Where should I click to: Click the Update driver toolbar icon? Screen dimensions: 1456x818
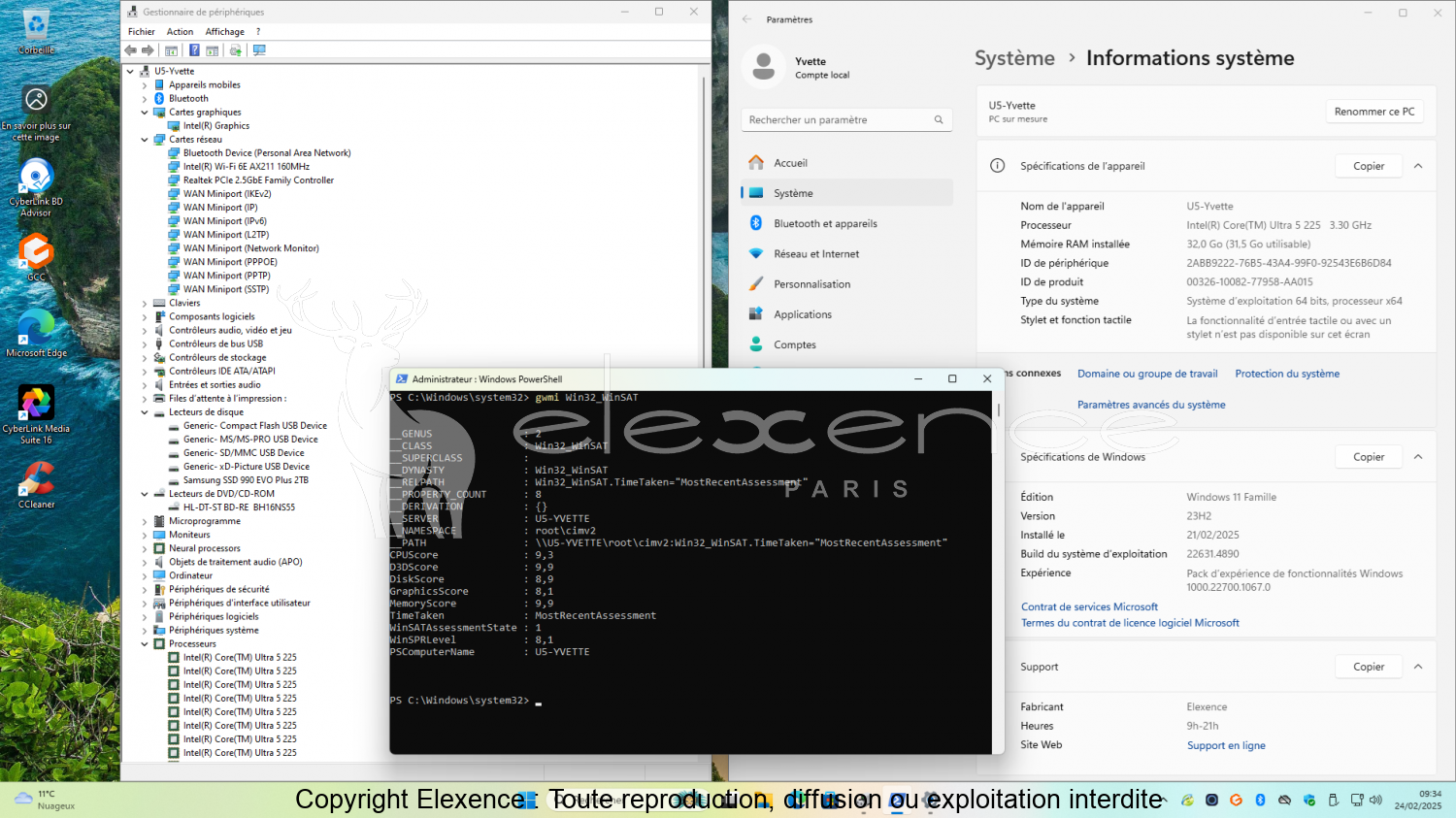[235, 50]
